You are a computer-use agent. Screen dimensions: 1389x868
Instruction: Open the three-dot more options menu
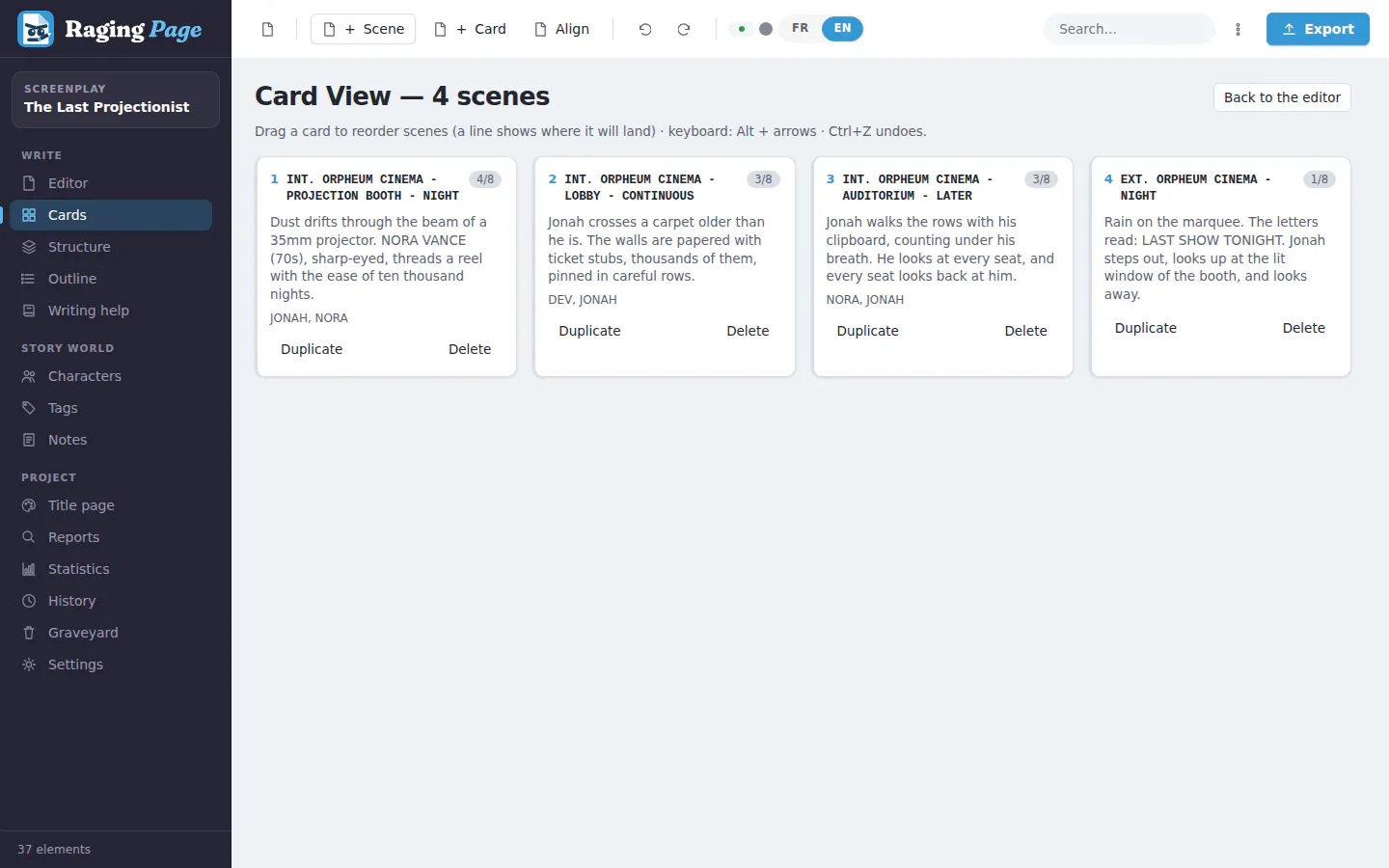(x=1239, y=29)
